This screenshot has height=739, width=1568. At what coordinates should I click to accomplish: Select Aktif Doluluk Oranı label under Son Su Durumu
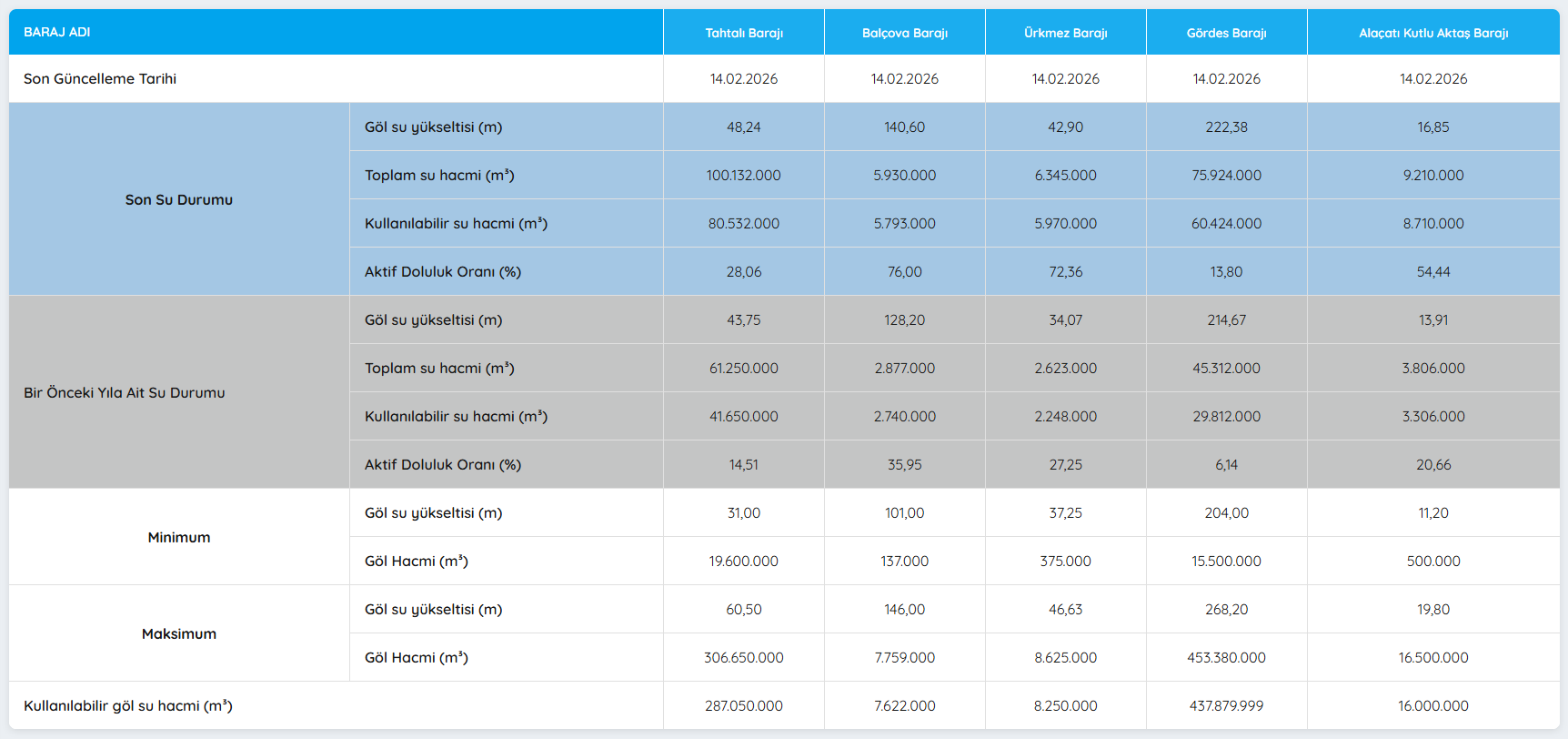pos(443,271)
